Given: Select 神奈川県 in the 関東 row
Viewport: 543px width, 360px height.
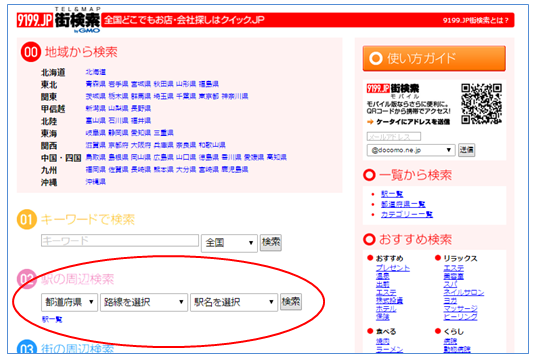Looking at the screenshot, I should click(235, 96).
